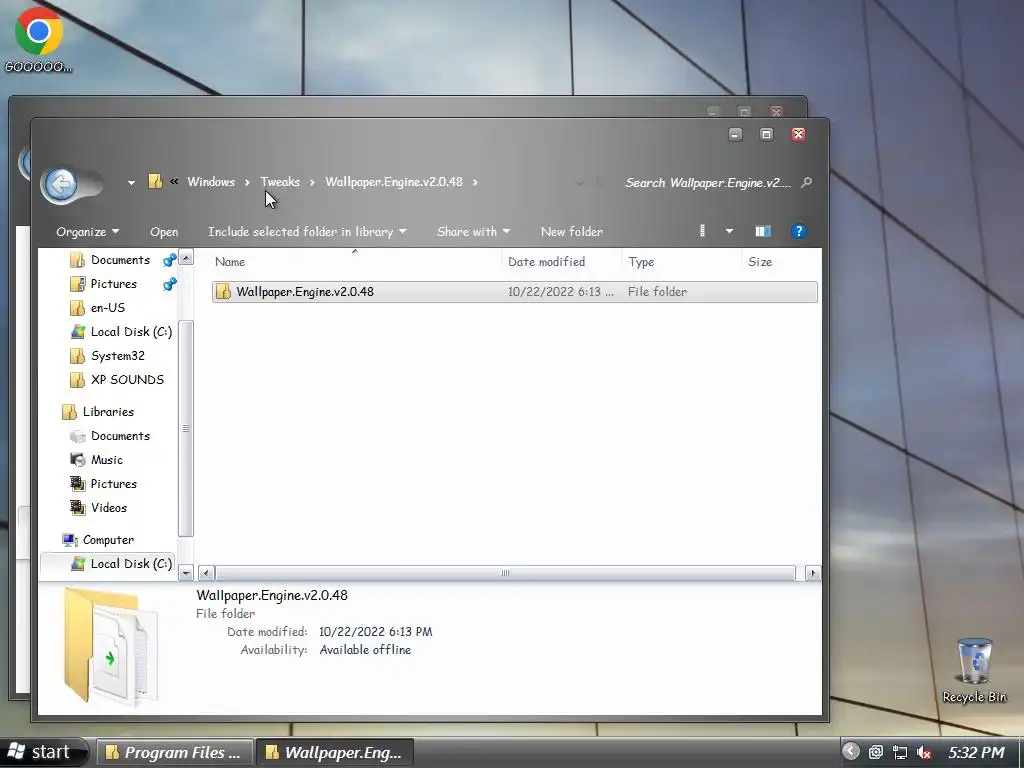Select Wallpaper.Engine.v2.0.48 breadcrumb segment

(x=394, y=182)
